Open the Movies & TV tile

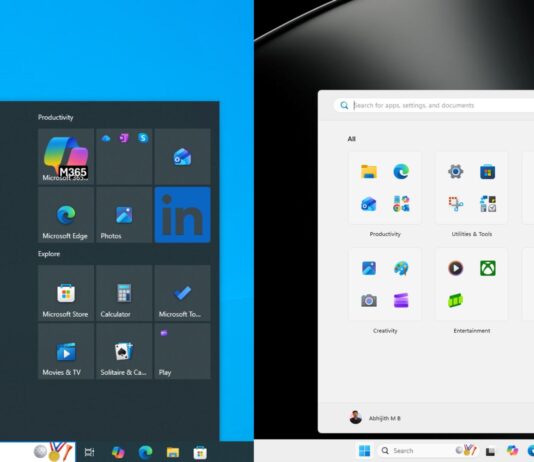[66, 351]
